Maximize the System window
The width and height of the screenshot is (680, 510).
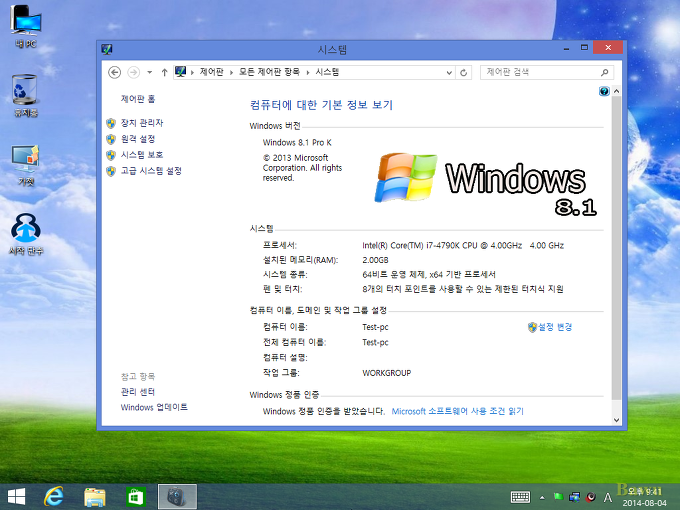585,48
